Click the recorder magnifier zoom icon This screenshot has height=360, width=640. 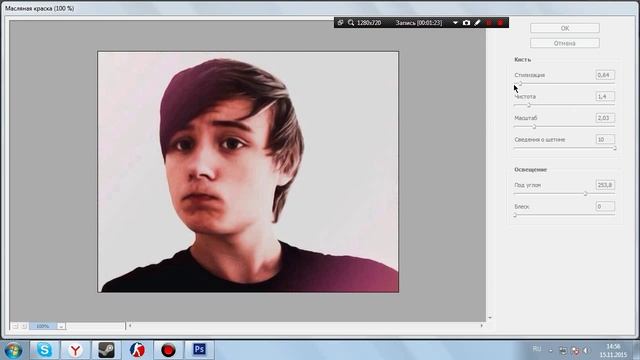[x=351, y=23]
